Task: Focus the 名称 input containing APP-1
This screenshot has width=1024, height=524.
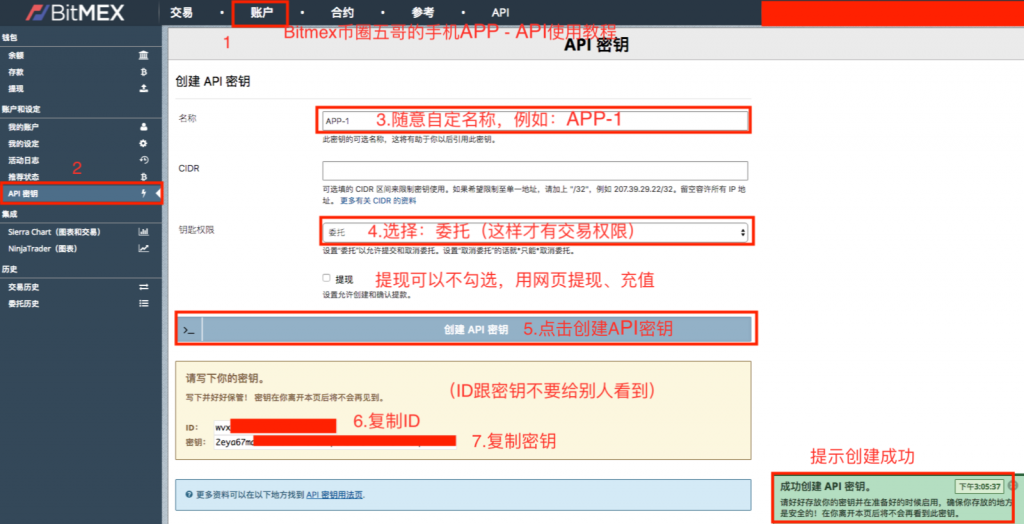Action: pos(535,121)
